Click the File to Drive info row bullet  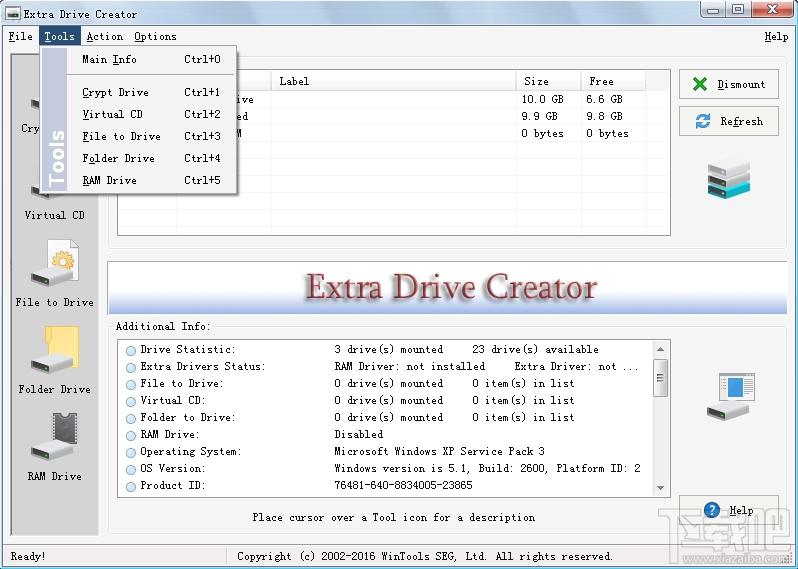coord(131,384)
